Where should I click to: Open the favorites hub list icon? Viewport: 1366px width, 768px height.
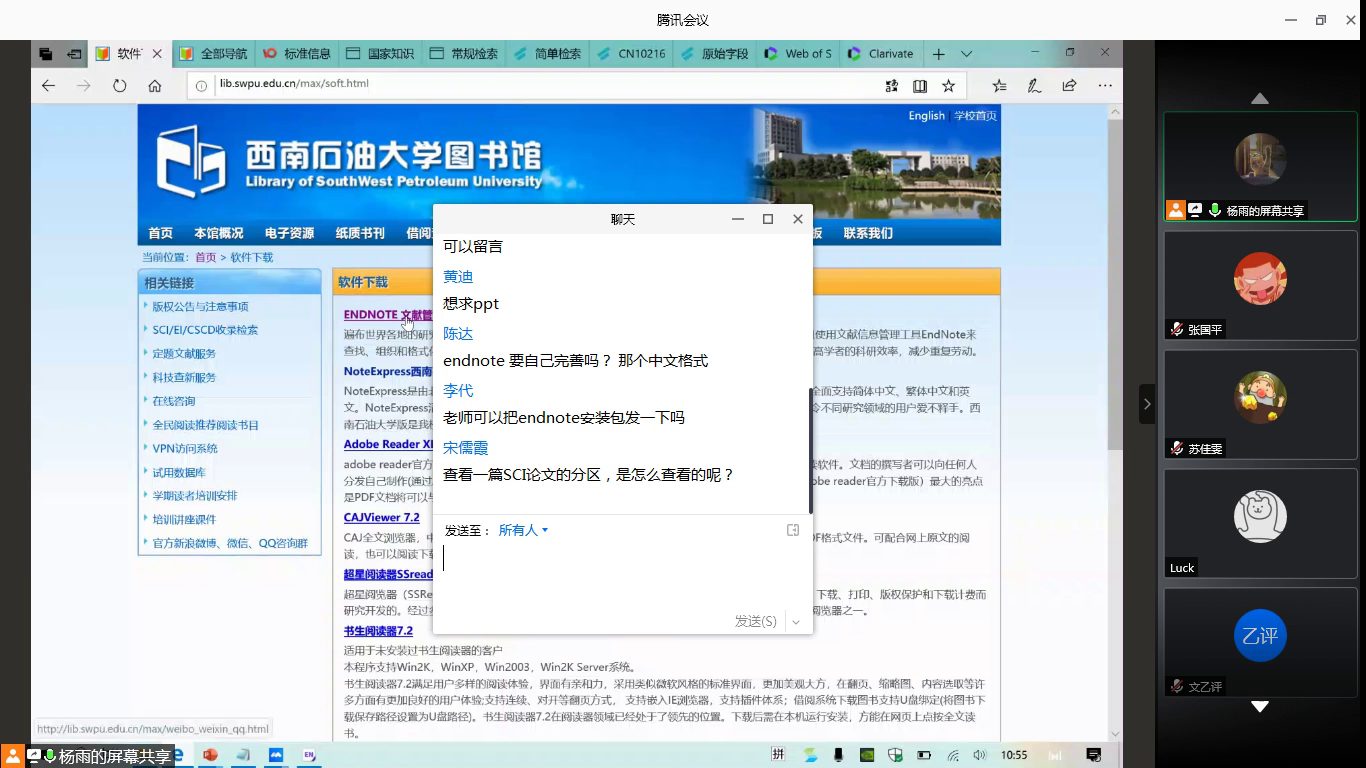[999, 86]
